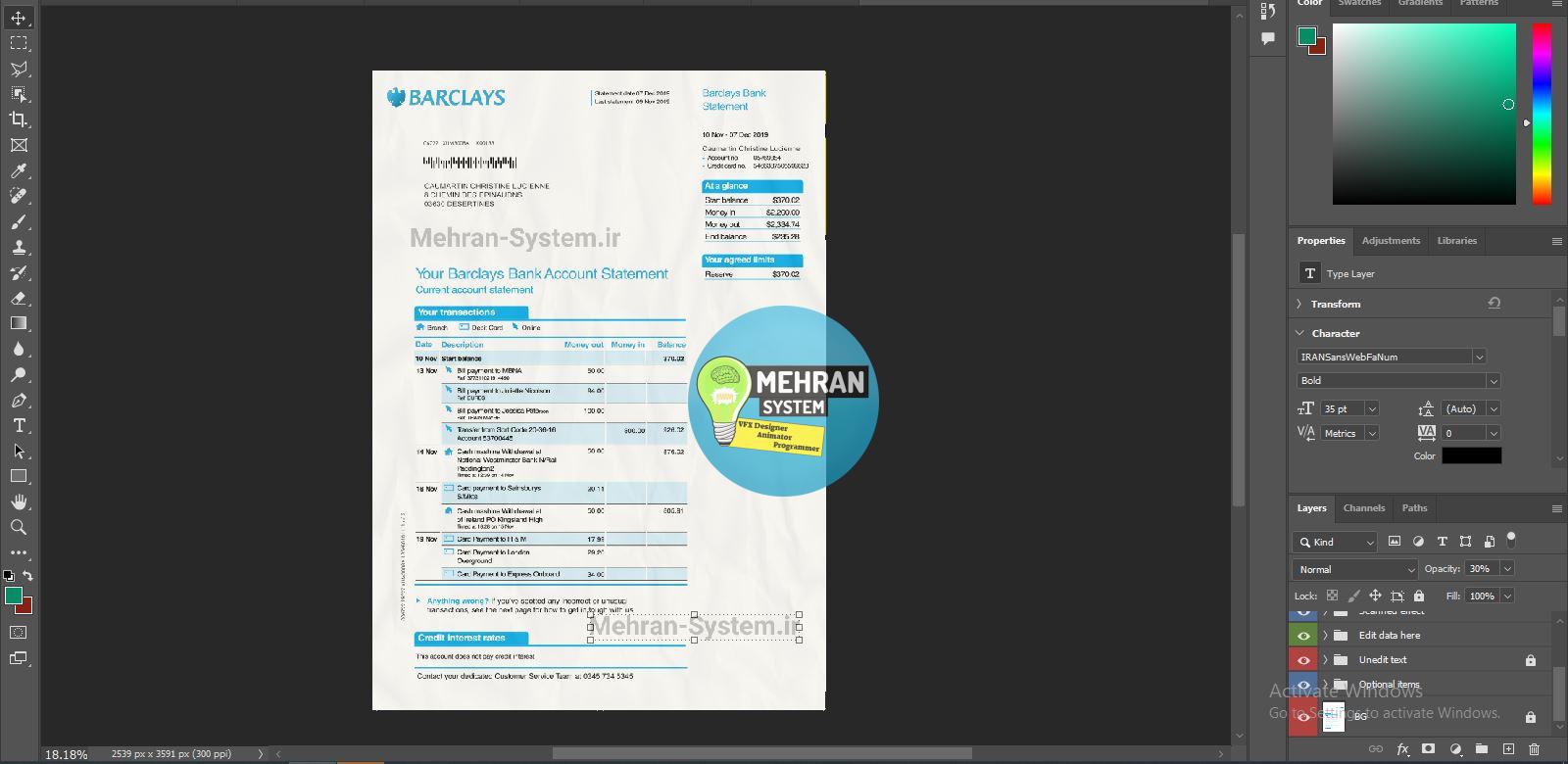Select the Gradient tool
This screenshot has height=764, width=1568.
point(19,323)
